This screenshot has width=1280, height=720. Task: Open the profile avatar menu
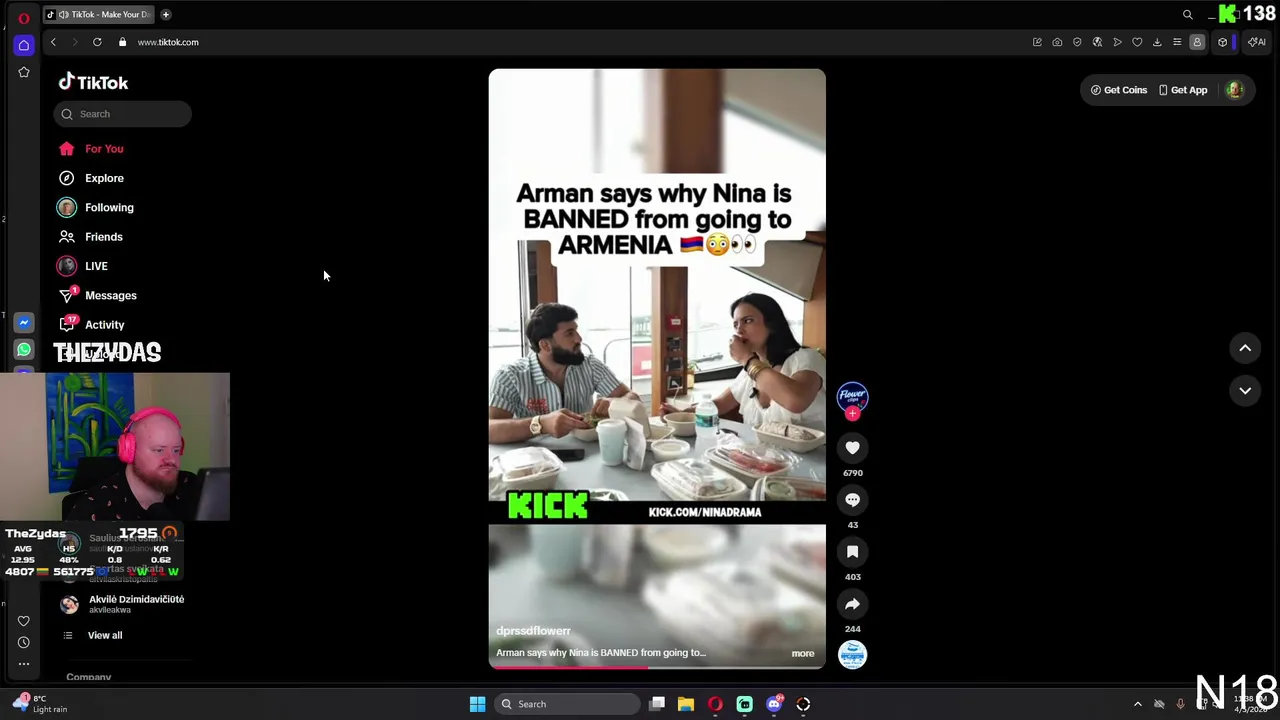(x=1235, y=90)
